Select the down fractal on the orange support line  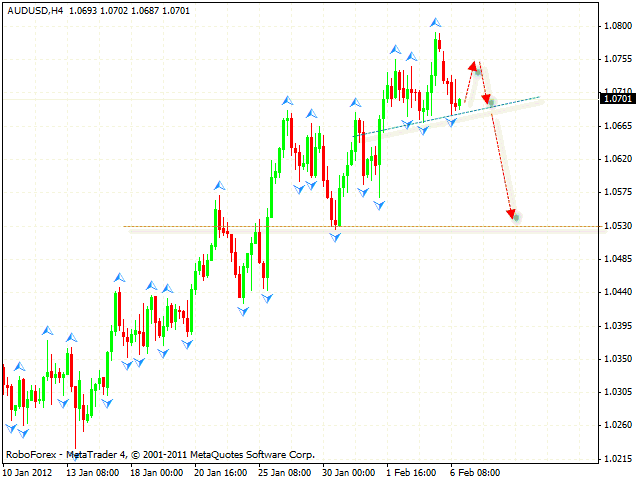tap(335, 236)
